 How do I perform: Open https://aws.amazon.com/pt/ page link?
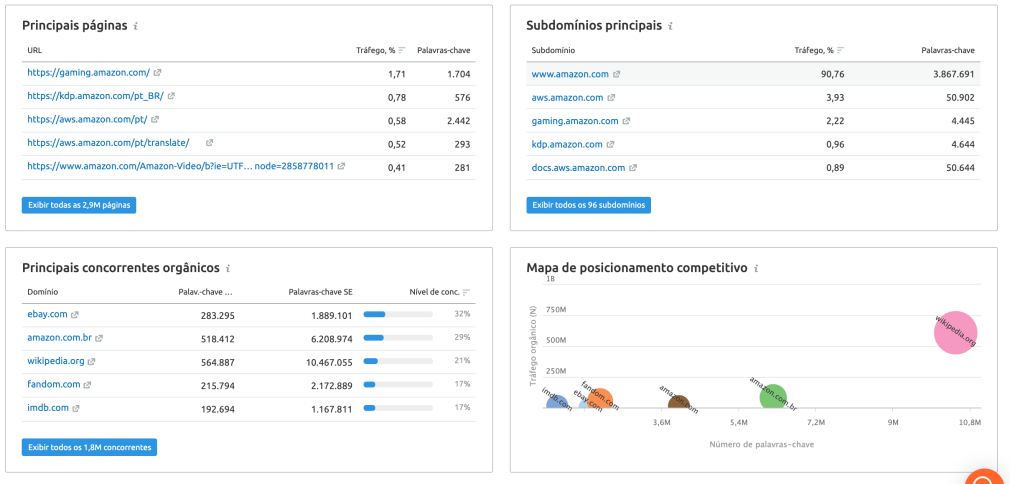[87, 120]
